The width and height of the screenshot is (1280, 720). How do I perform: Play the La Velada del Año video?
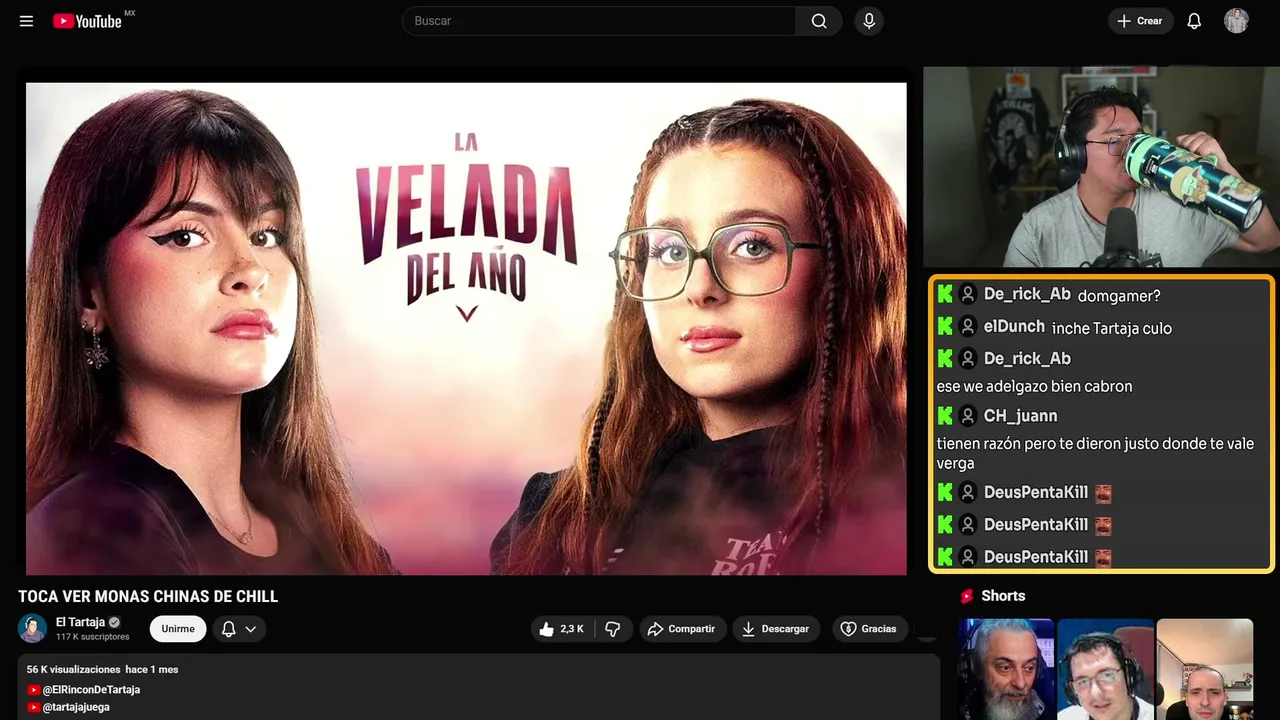point(466,328)
